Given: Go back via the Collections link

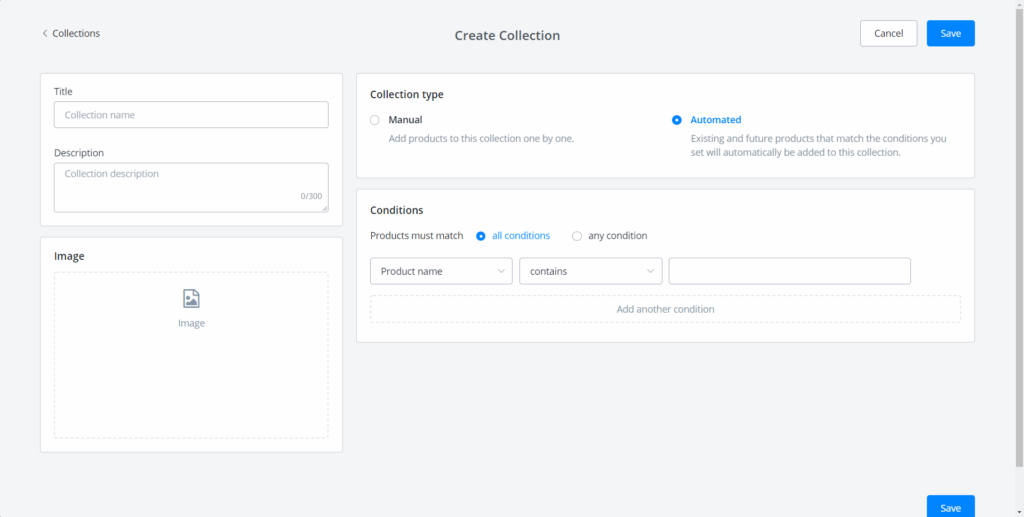Looking at the screenshot, I should coord(76,33).
